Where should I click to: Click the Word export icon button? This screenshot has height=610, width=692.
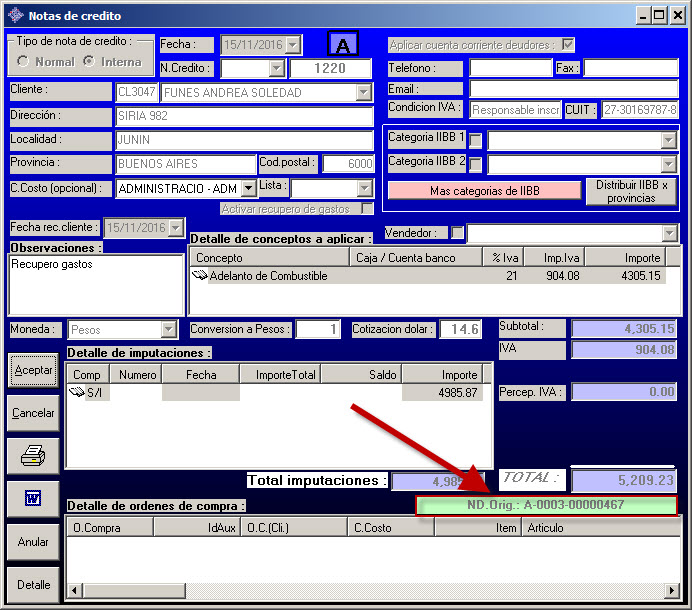click(x=33, y=498)
